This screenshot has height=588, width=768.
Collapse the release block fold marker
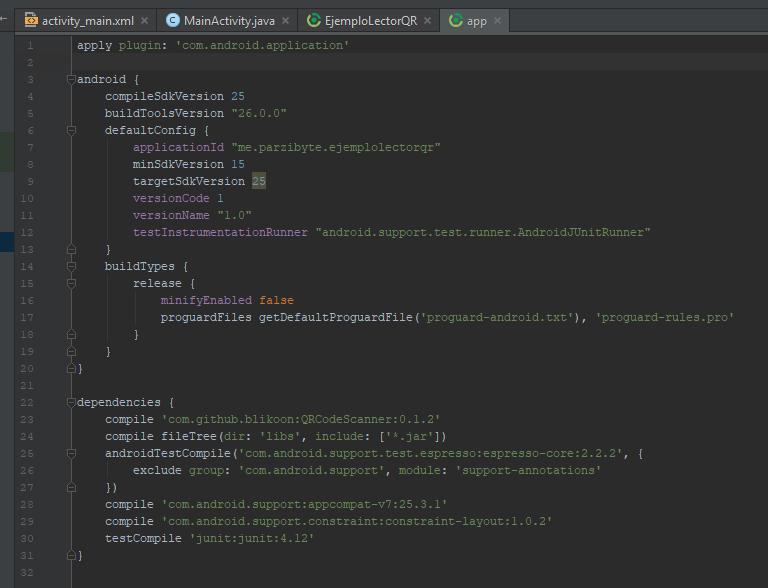tap(72, 283)
